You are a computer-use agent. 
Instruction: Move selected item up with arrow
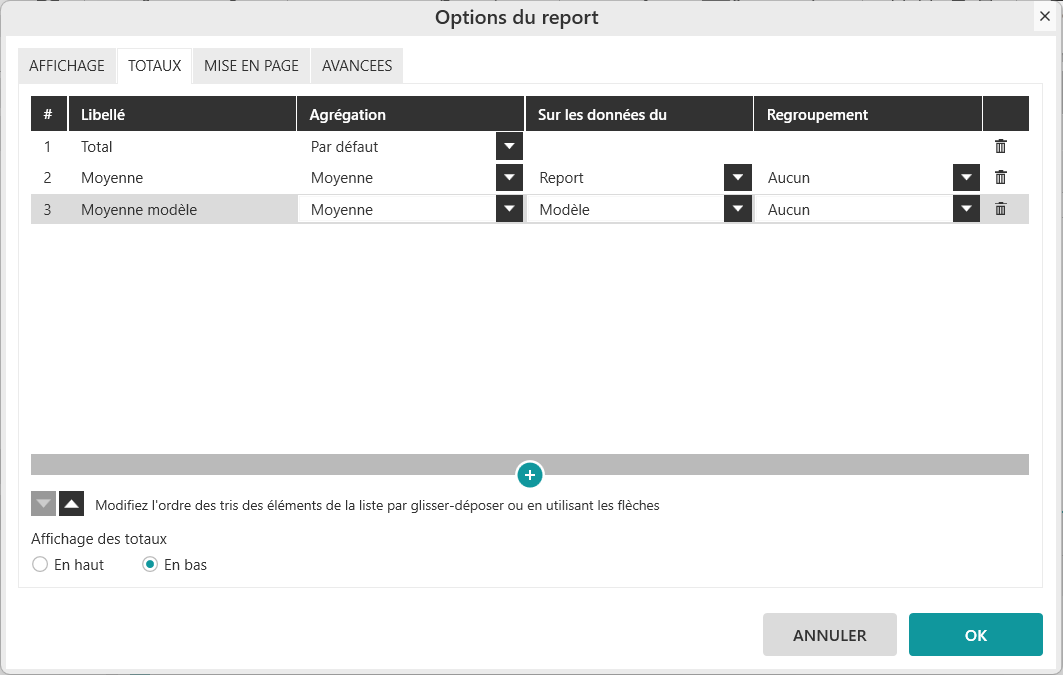tap(71, 504)
